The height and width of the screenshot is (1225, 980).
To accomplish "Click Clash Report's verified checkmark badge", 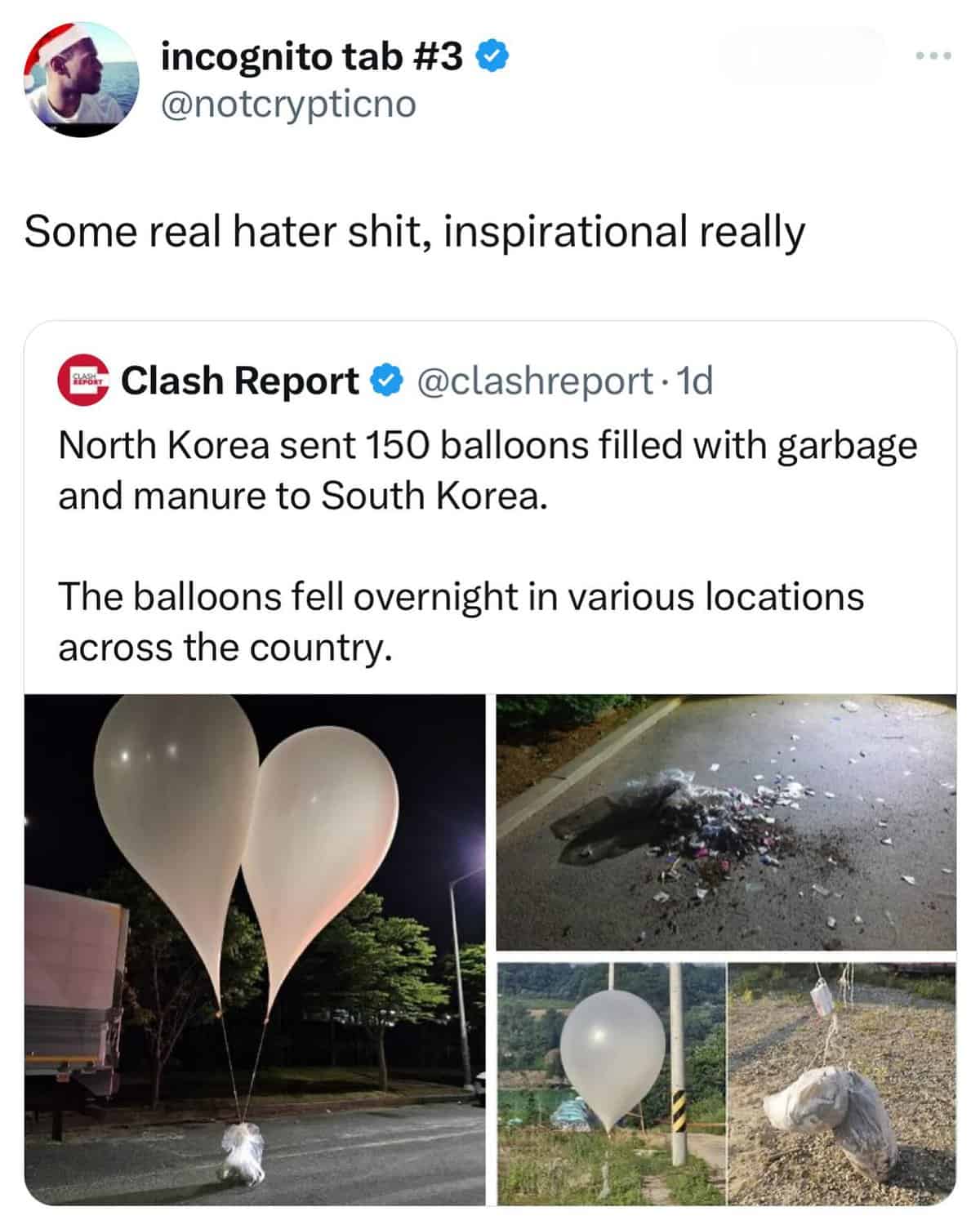I will tap(386, 381).
